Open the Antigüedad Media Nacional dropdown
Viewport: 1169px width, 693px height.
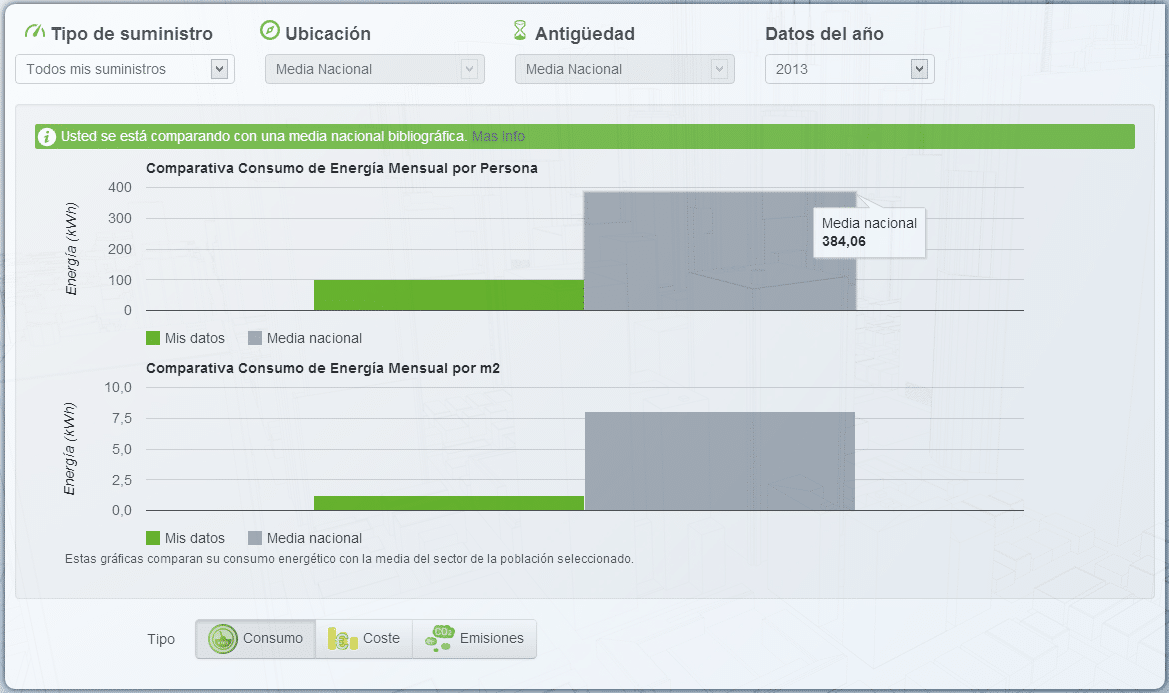(x=624, y=69)
